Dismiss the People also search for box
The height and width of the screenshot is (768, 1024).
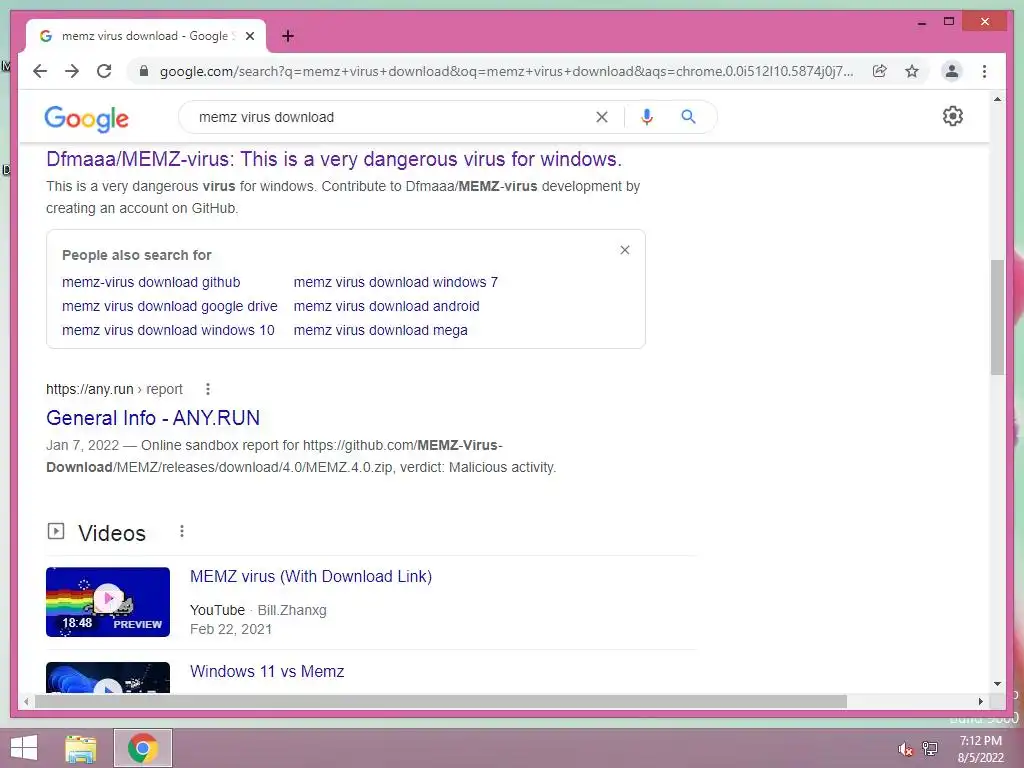pos(625,250)
